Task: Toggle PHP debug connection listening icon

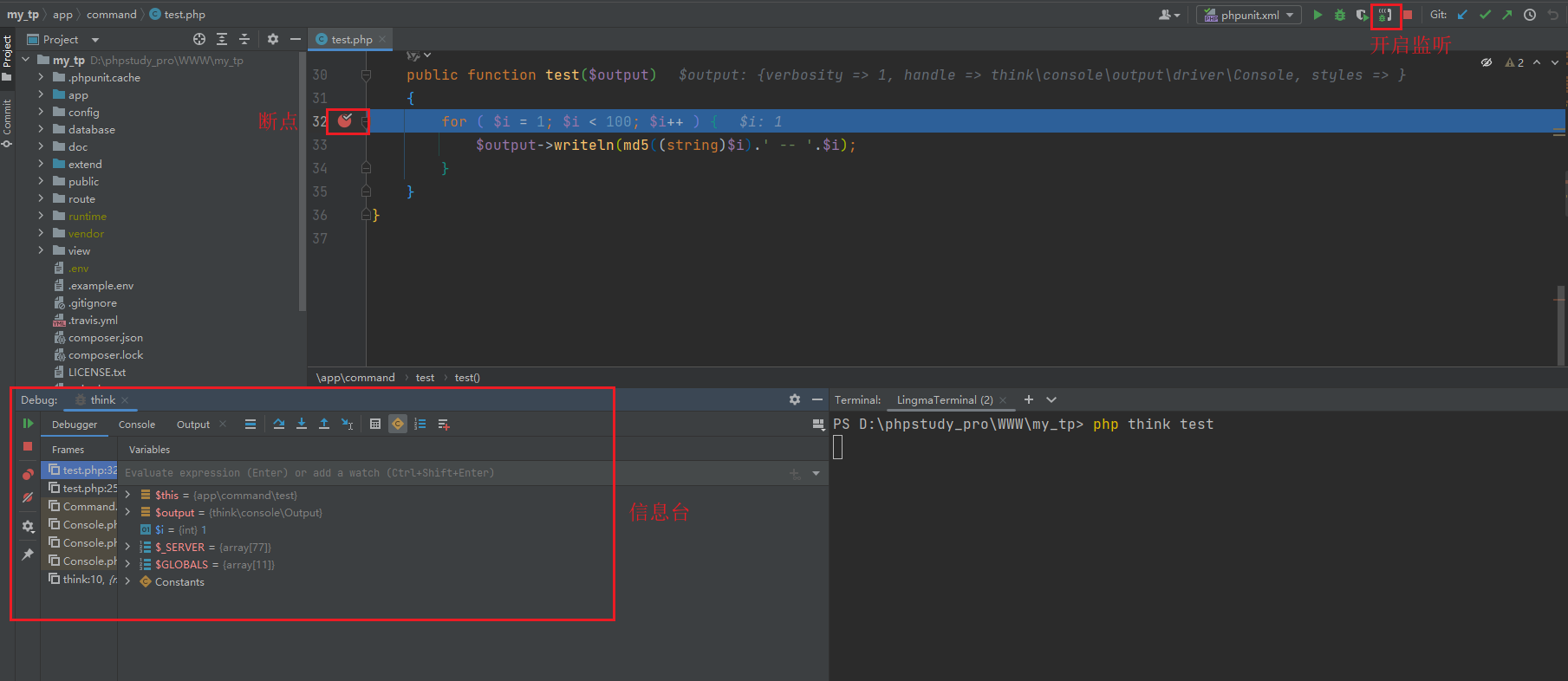Action: click(1385, 15)
